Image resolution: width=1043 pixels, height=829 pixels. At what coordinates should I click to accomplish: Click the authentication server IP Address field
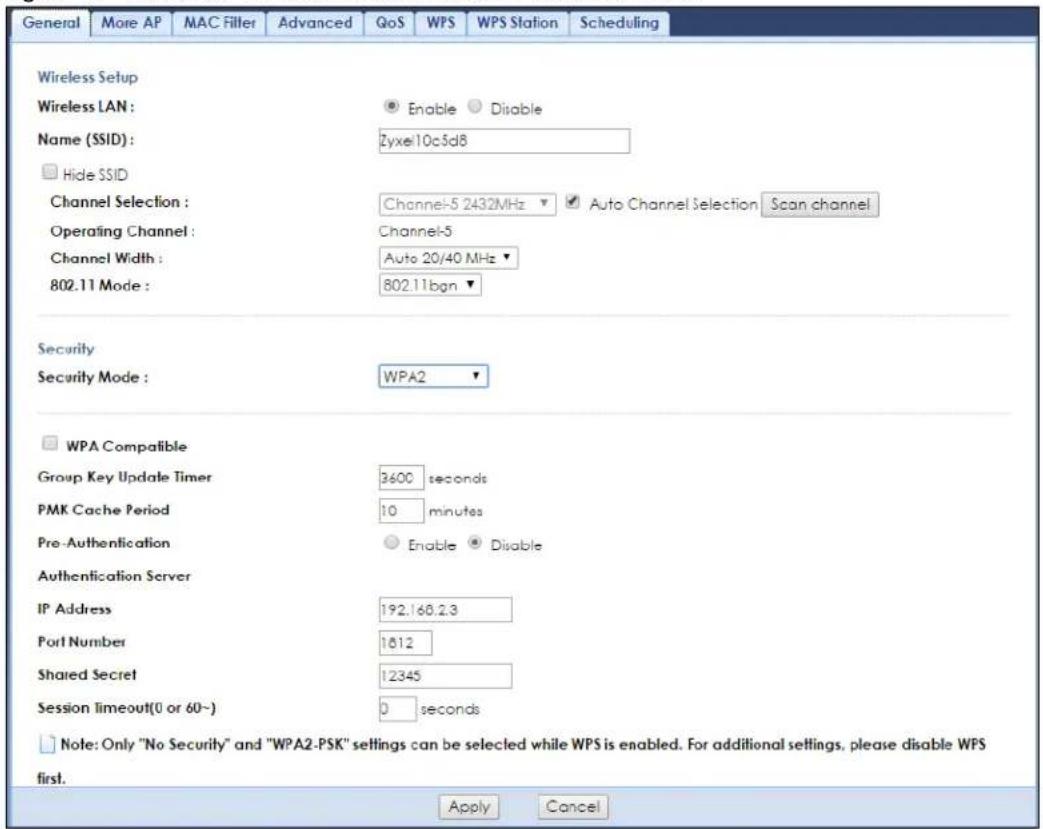(445, 609)
